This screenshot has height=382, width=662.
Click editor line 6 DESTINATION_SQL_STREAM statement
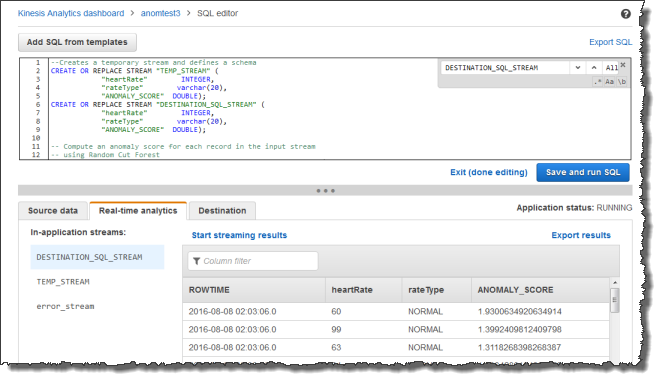pyautogui.click(x=157, y=104)
